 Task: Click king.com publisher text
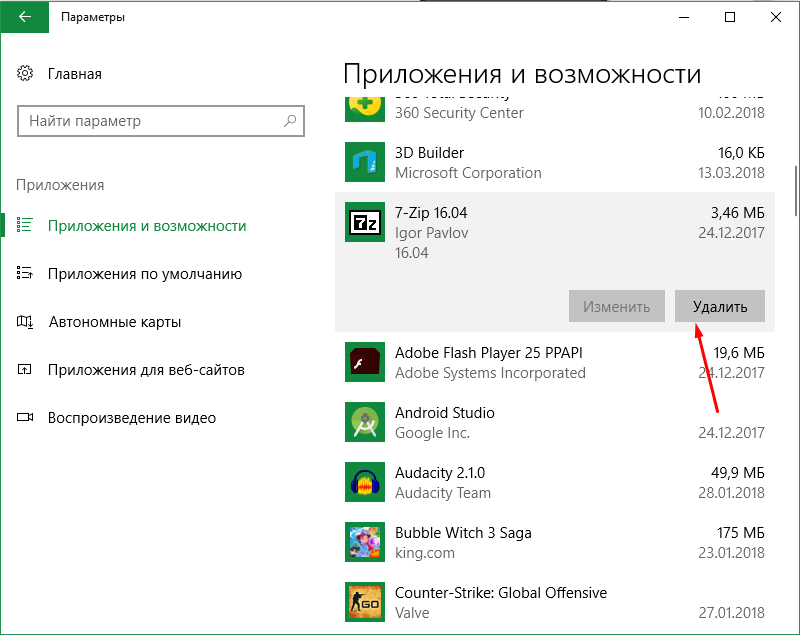[x=424, y=553]
